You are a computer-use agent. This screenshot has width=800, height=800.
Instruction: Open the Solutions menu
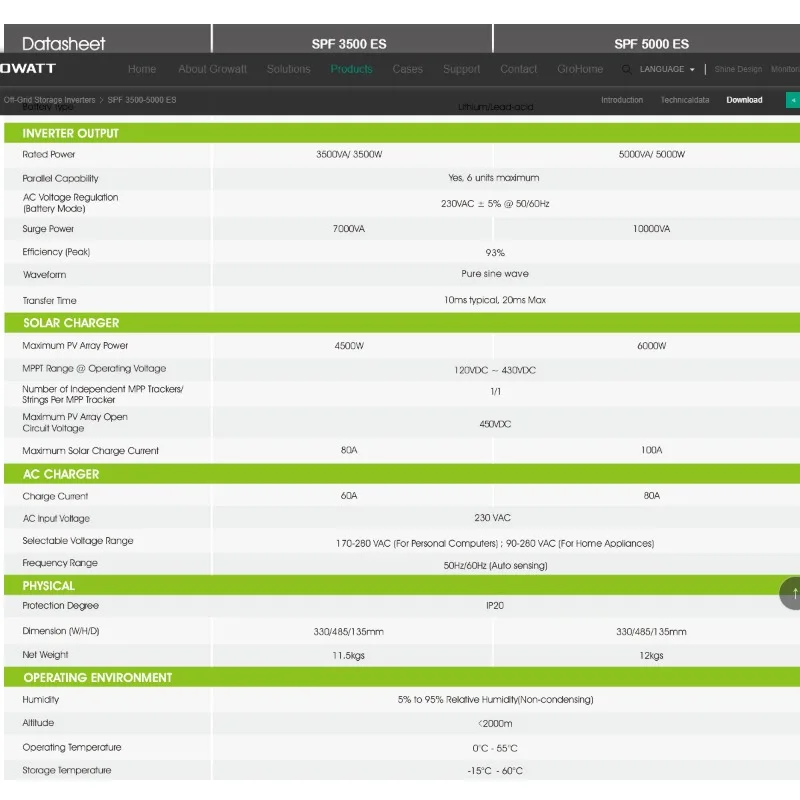(288, 69)
